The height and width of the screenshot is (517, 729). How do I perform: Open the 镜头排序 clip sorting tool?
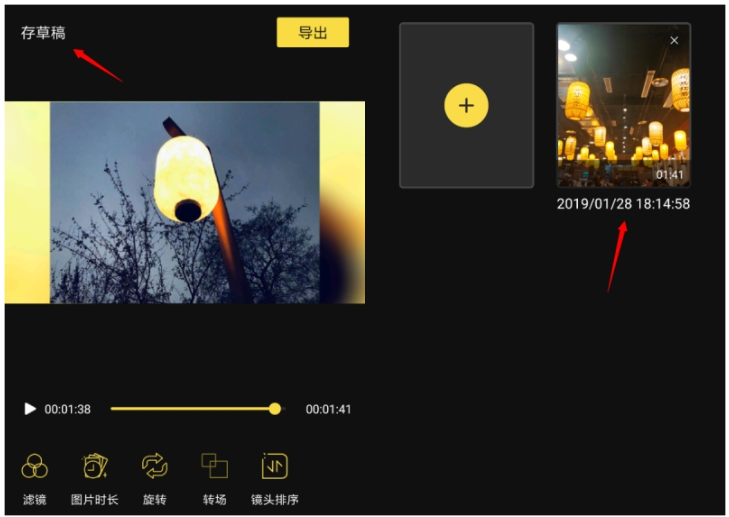click(274, 478)
